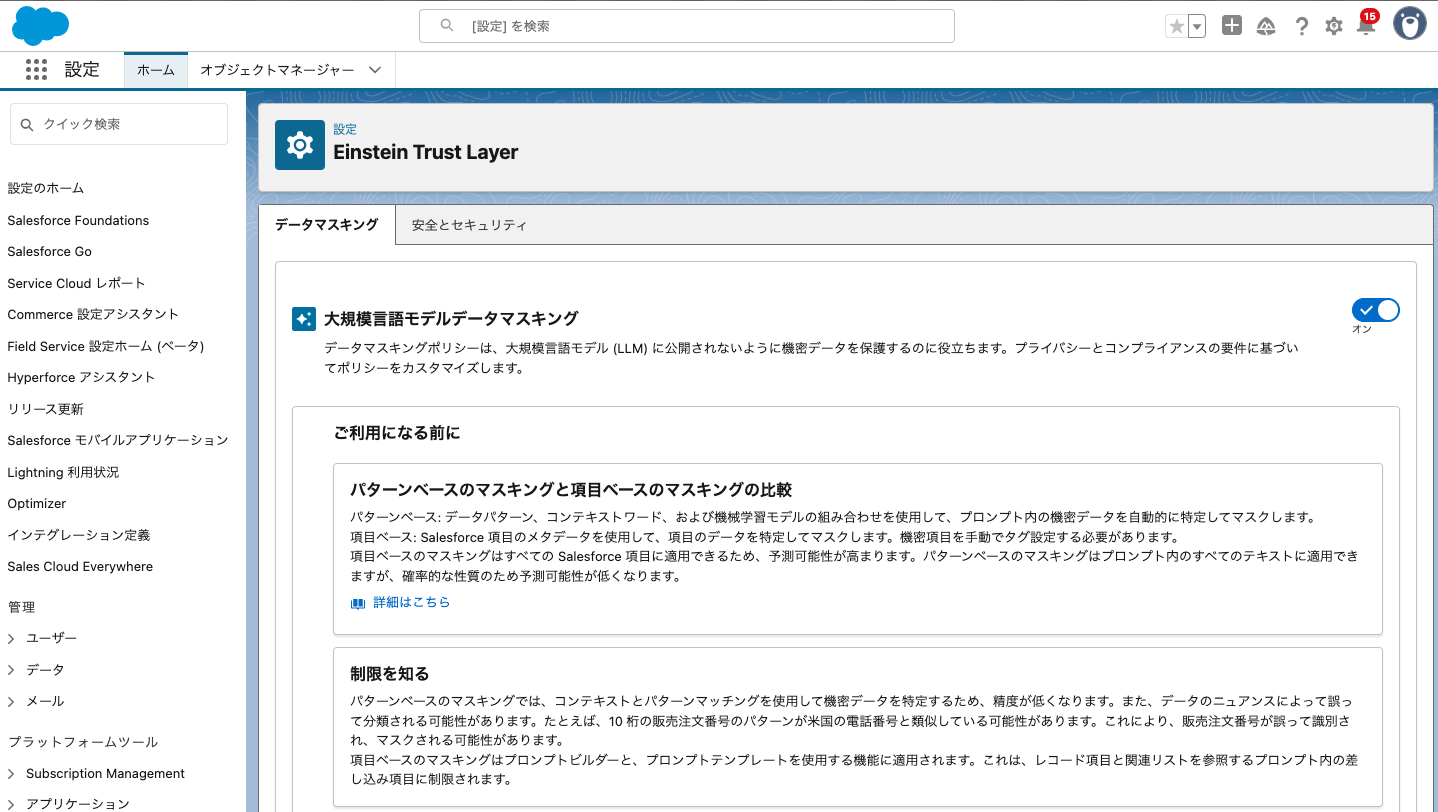Open 設定のホーム in sidebar

(46, 188)
